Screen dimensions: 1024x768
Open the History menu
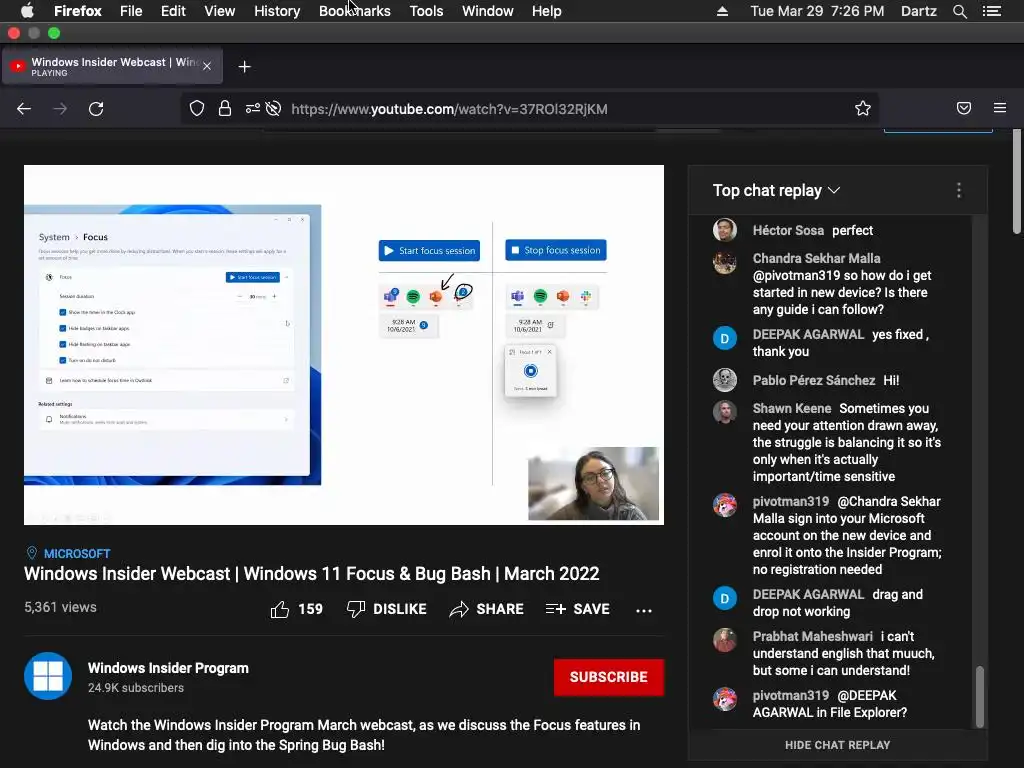[x=277, y=11]
